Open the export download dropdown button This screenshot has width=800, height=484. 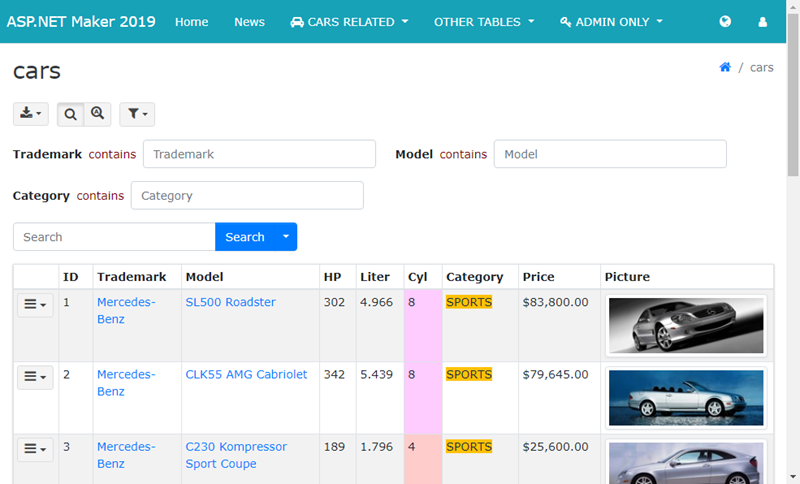(x=31, y=114)
